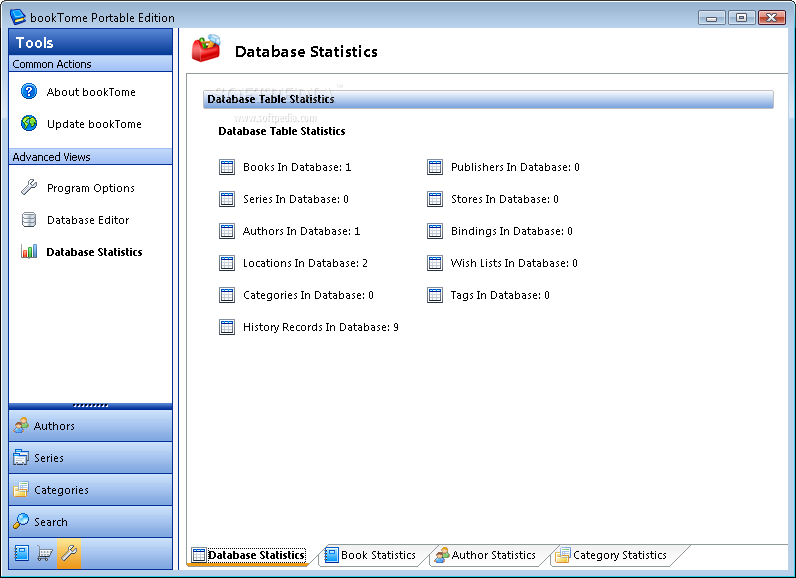Image resolution: width=796 pixels, height=578 pixels.
Task: Click 'Bindings In Database: 0' text
Action: pos(512,231)
